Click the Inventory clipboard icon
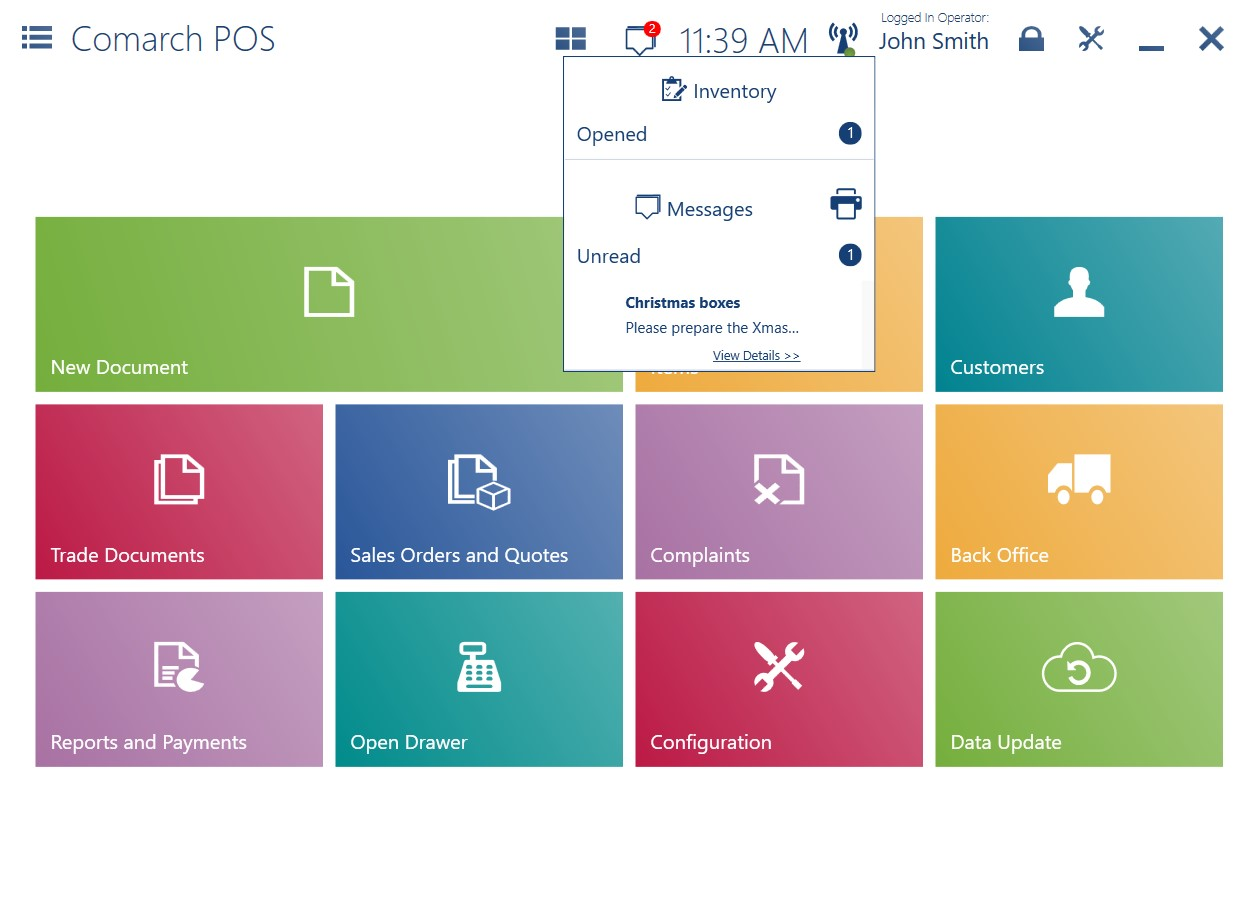1247x901 pixels. (x=674, y=90)
